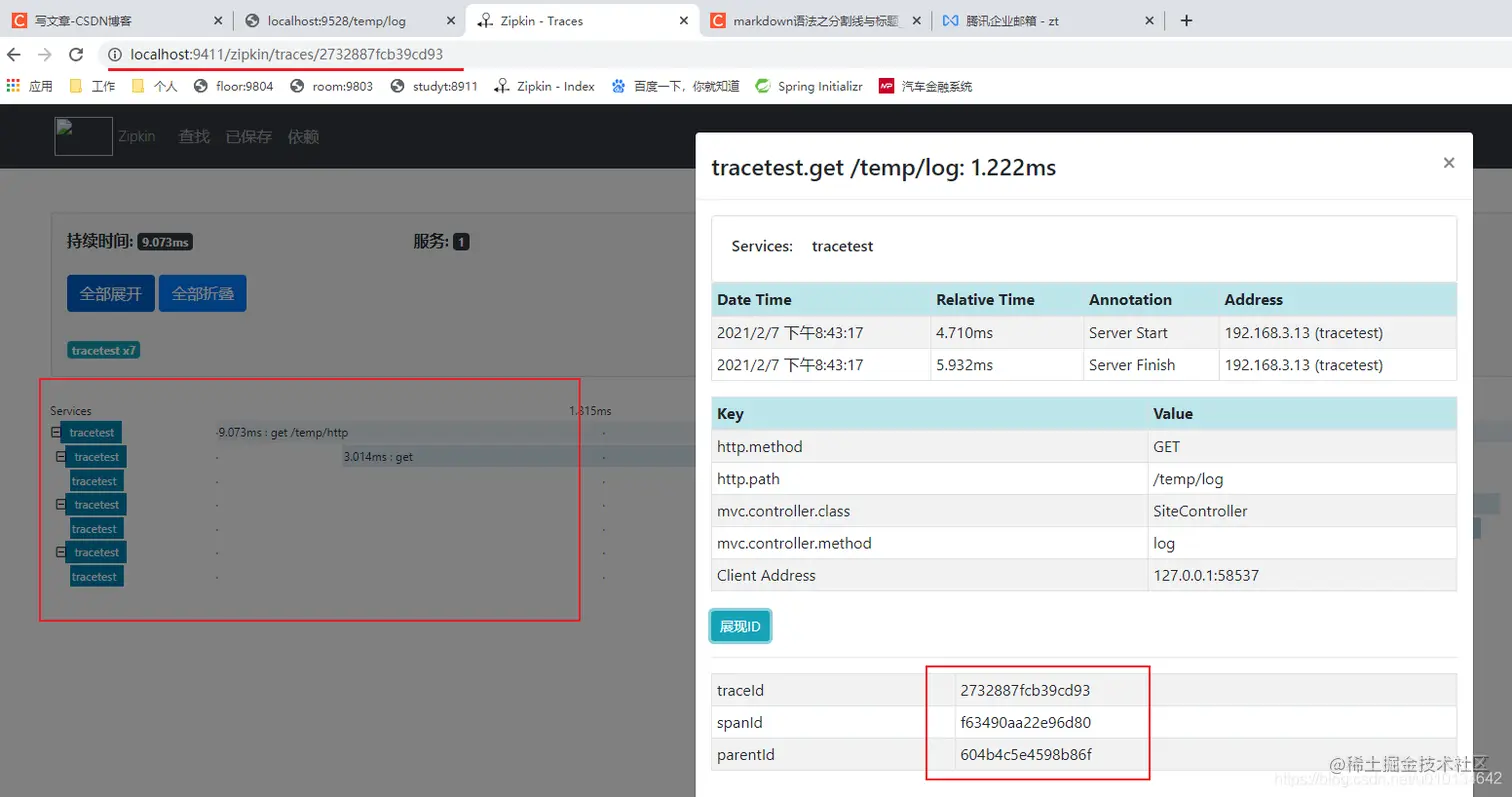Select the last tracetest service label

click(x=96, y=577)
